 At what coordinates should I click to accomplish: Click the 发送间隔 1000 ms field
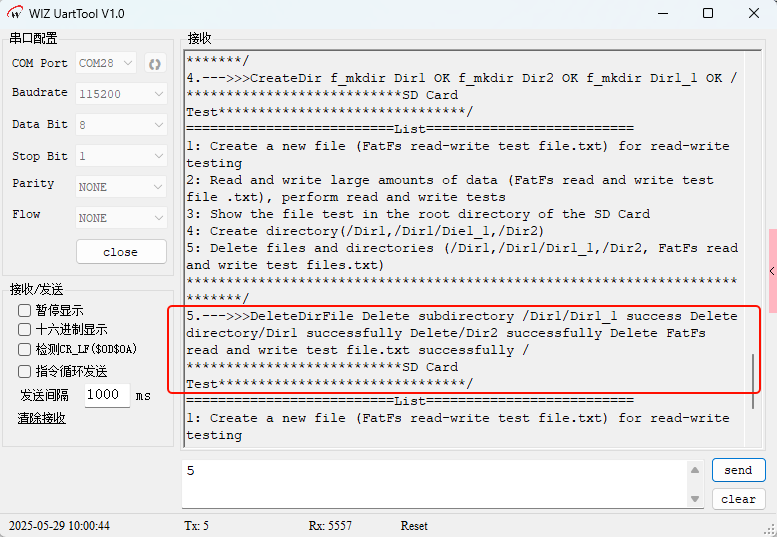click(107, 395)
